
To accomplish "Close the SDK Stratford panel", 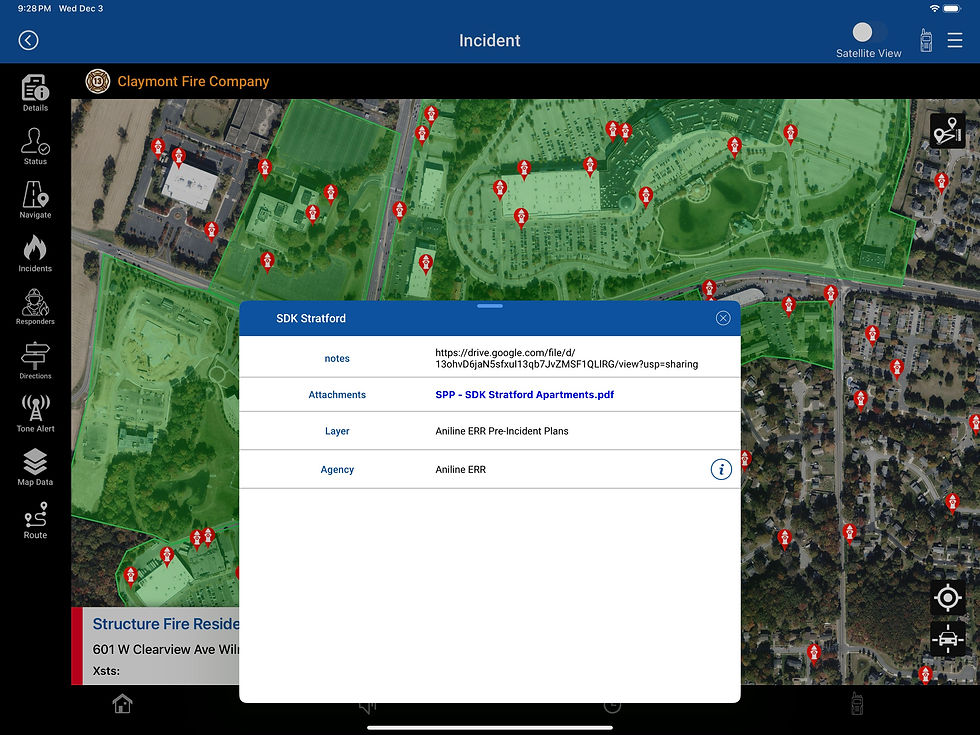I will tap(722, 318).
